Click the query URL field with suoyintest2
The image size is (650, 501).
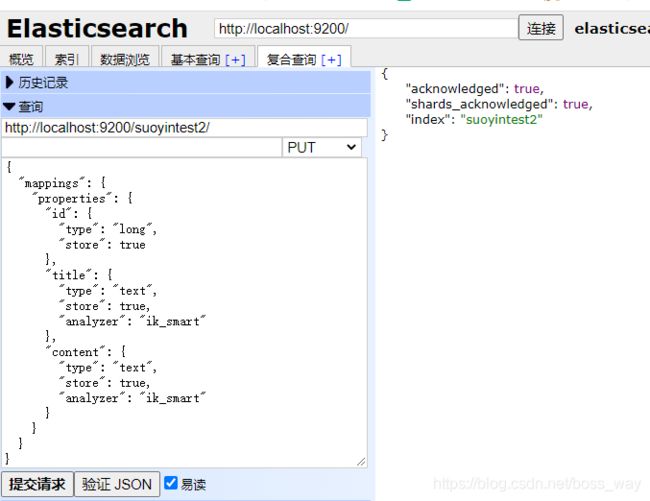(184, 127)
